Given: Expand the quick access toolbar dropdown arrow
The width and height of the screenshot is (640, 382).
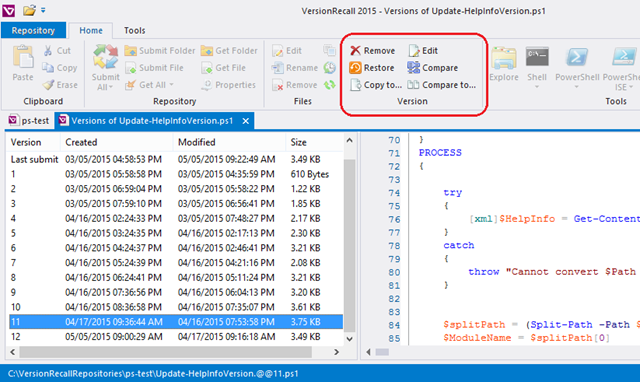Looking at the screenshot, I should (x=43, y=10).
